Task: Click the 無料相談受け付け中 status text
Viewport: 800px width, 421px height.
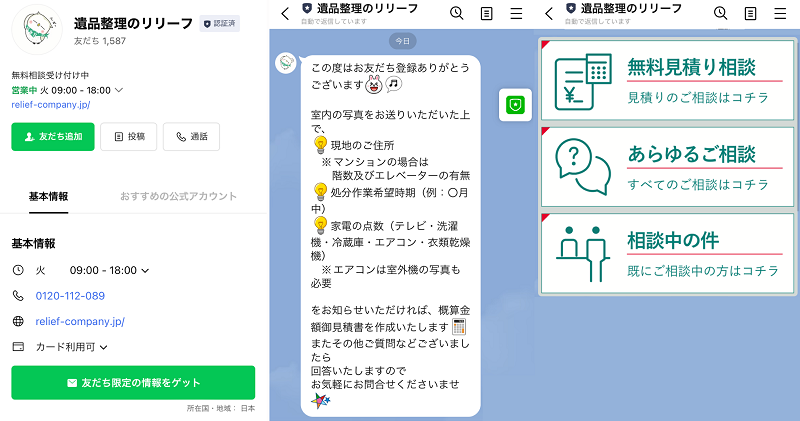Action: tap(50, 75)
